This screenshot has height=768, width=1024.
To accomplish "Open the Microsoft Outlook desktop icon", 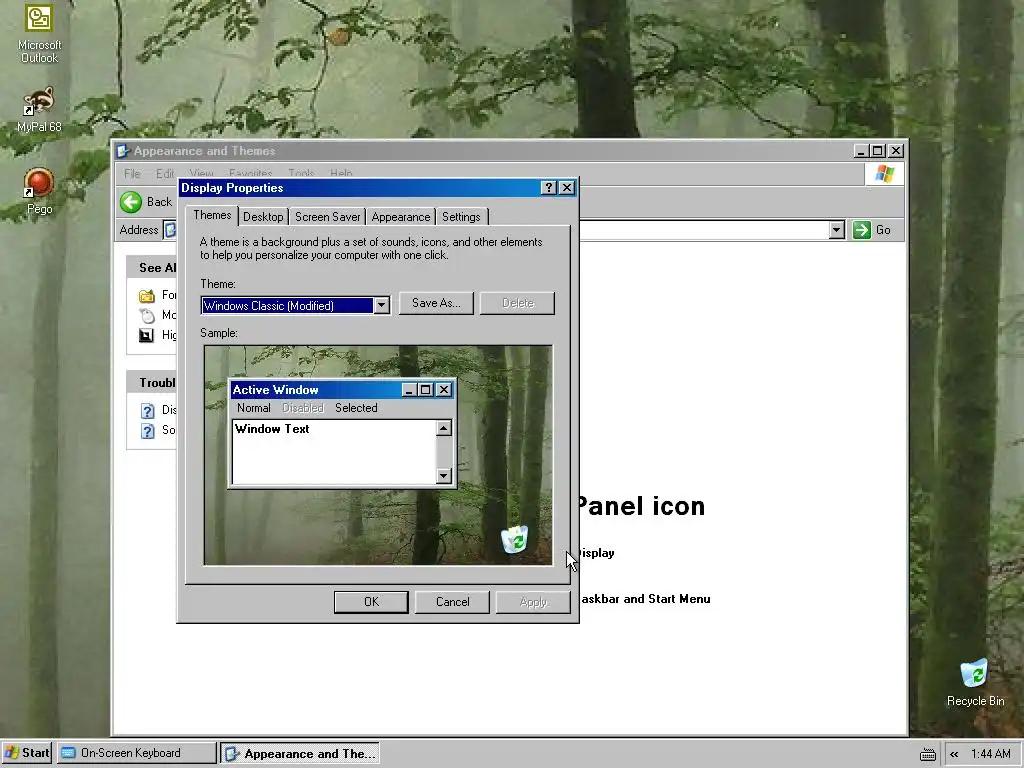I will pyautogui.click(x=39, y=33).
